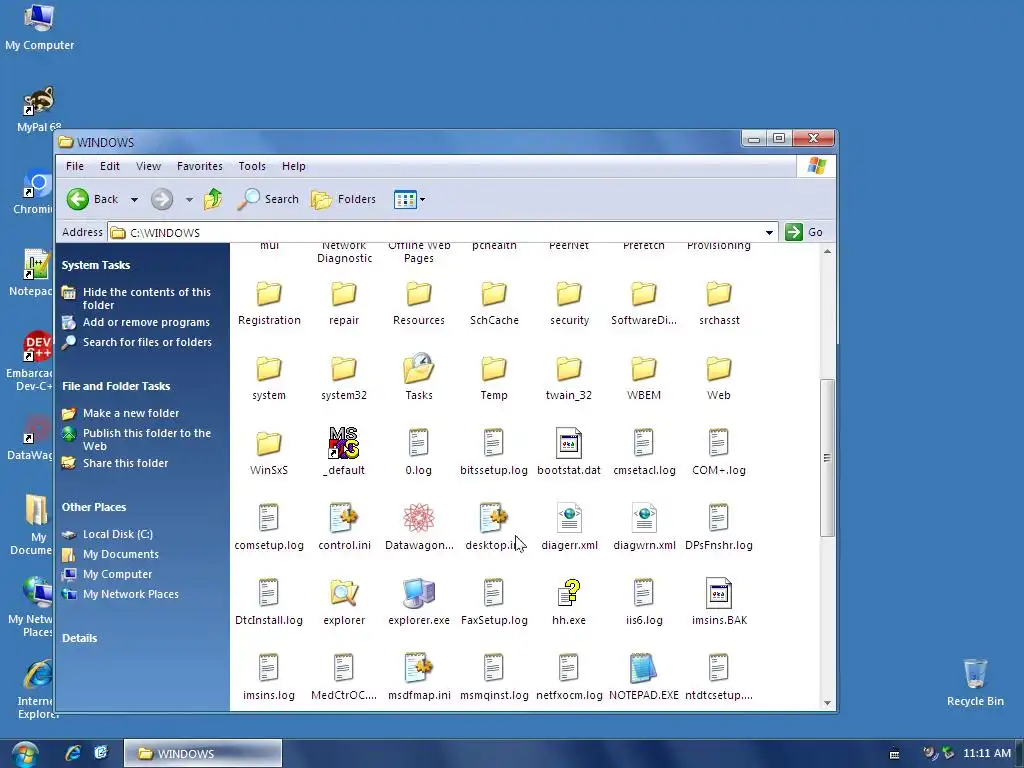This screenshot has height=768, width=1024.
Task: Select the Tasks scheduled folder icon
Action: click(x=419, y=368)
